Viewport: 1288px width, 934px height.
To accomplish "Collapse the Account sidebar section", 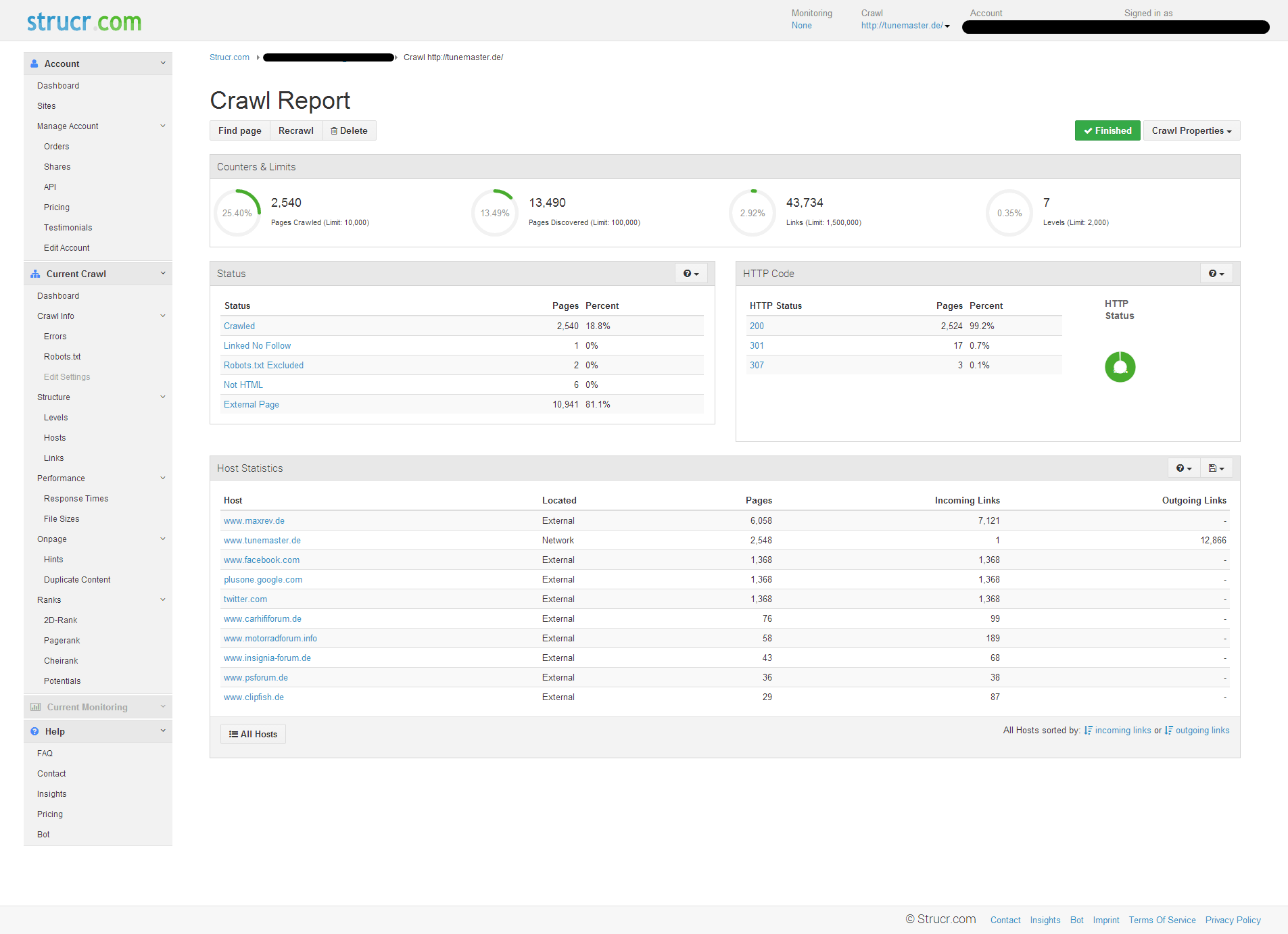I will 163,64.
